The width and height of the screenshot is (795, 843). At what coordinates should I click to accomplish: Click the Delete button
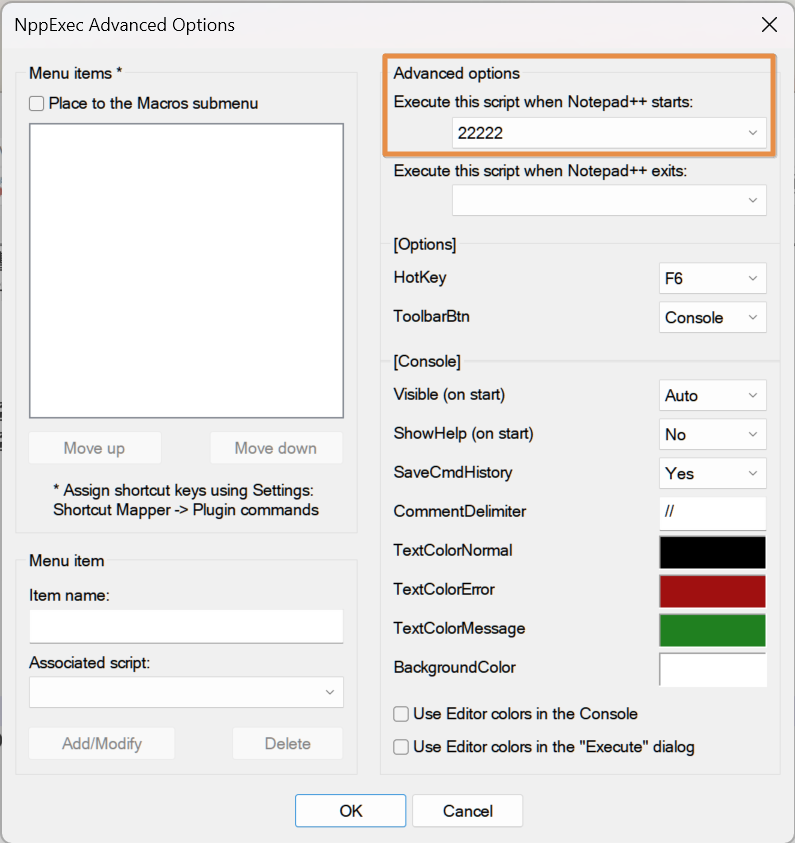[x=288, y=744]
